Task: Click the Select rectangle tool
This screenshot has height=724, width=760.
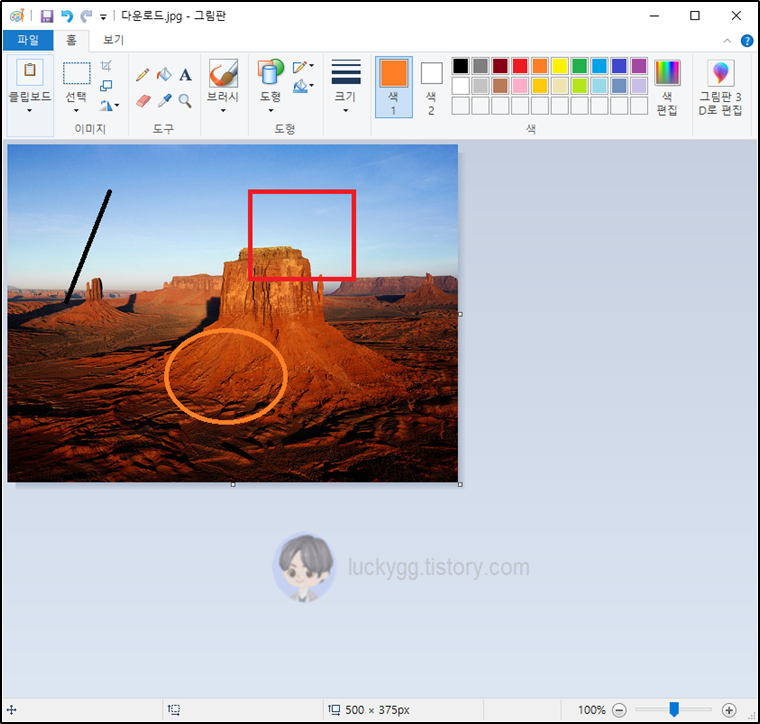Action: (77, 73)
